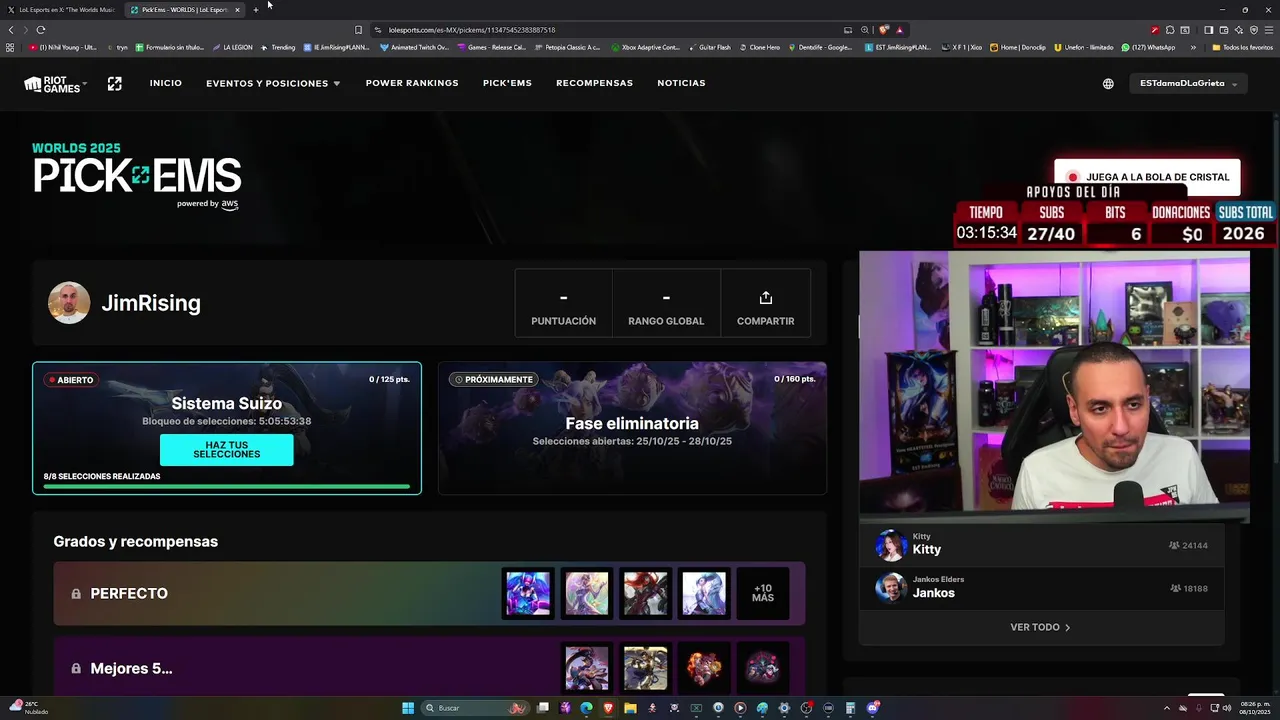The image size is (1280, 720).
Task: Close the Pick'Ems WORLDS browser tab
Action: tap(237, 10)
